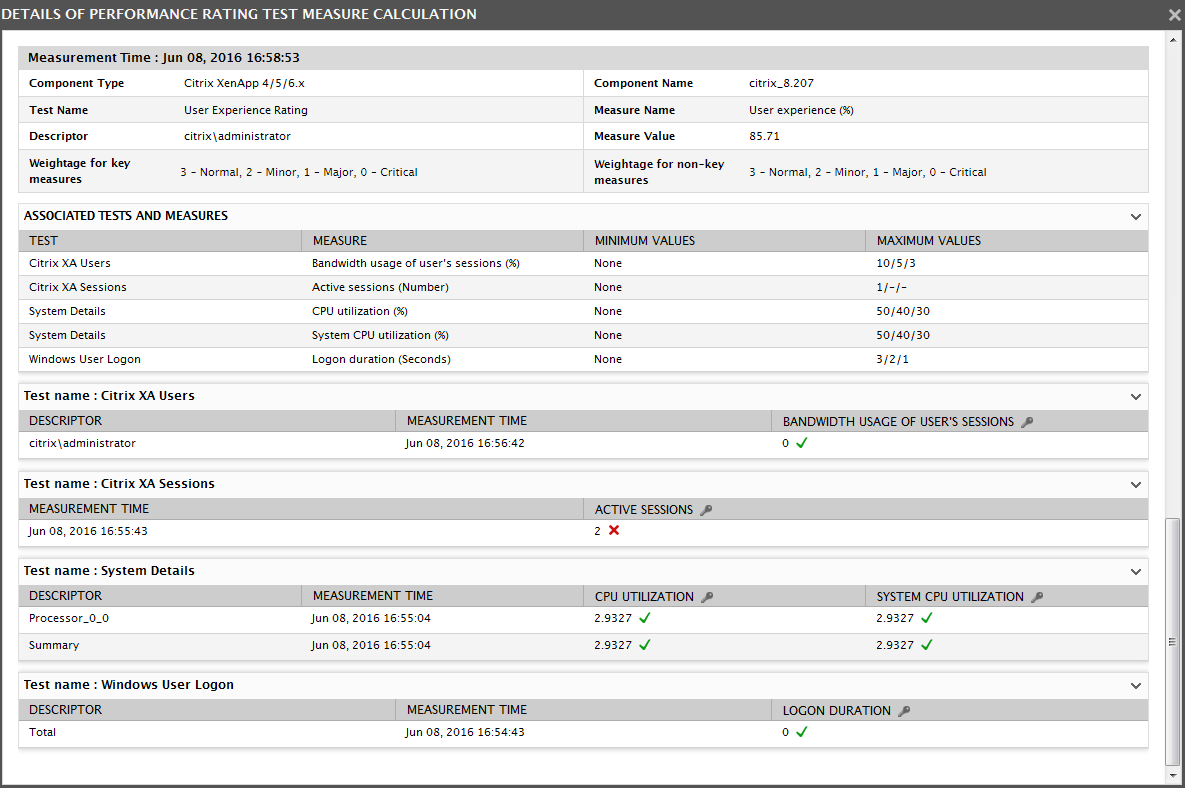Screen dimensions: 1185x788
Task: Click the key icon next to Logon Duration
Action: [x=904, y=711]
